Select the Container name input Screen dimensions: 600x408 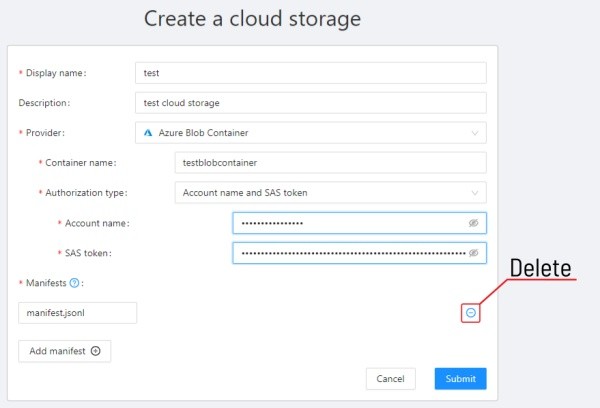coord(329,163)
